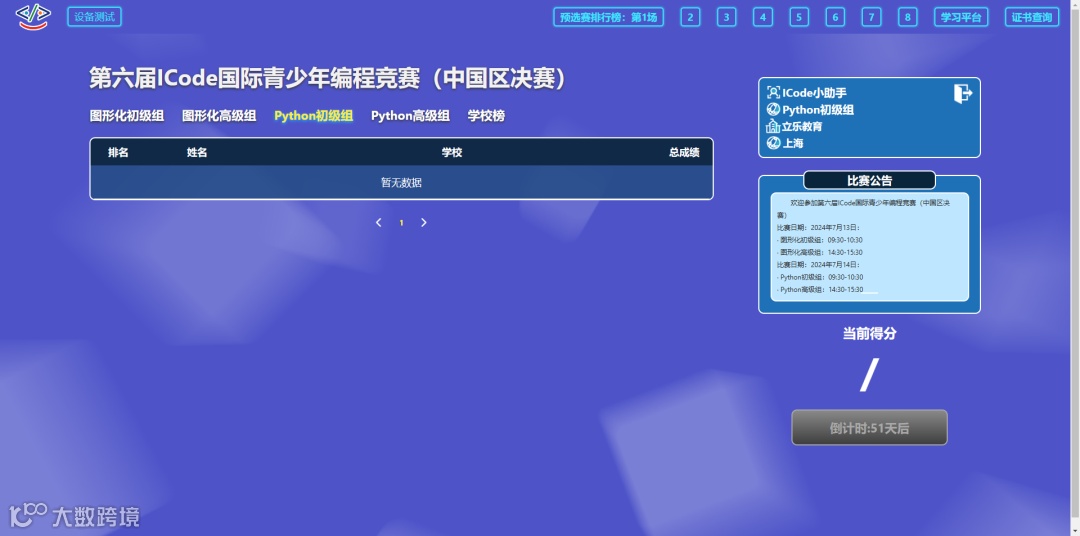Go to next page with right chevron
Viewport: 1080px width, 536px height.
pyautogui.click(x=424, y=223)
